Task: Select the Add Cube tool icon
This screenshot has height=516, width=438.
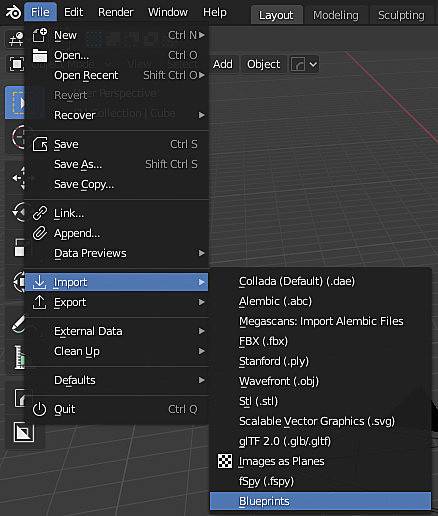Action: (x=19, y=398)
